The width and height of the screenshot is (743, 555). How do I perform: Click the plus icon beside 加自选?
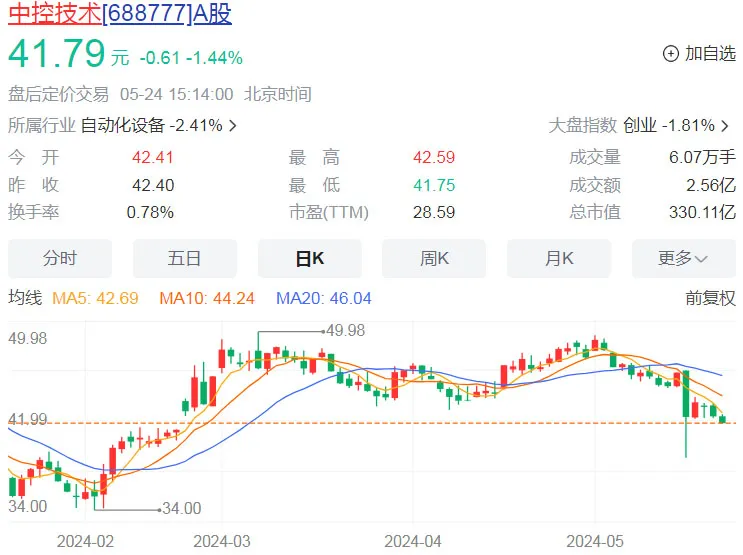pyautogui.click(x=671, y=54)
